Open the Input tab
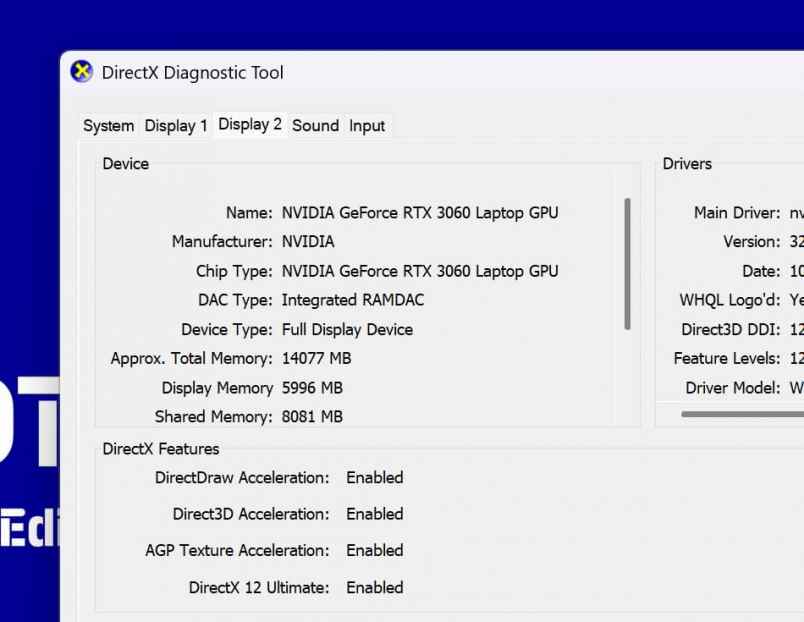The image size is (804, 622). 367,126
